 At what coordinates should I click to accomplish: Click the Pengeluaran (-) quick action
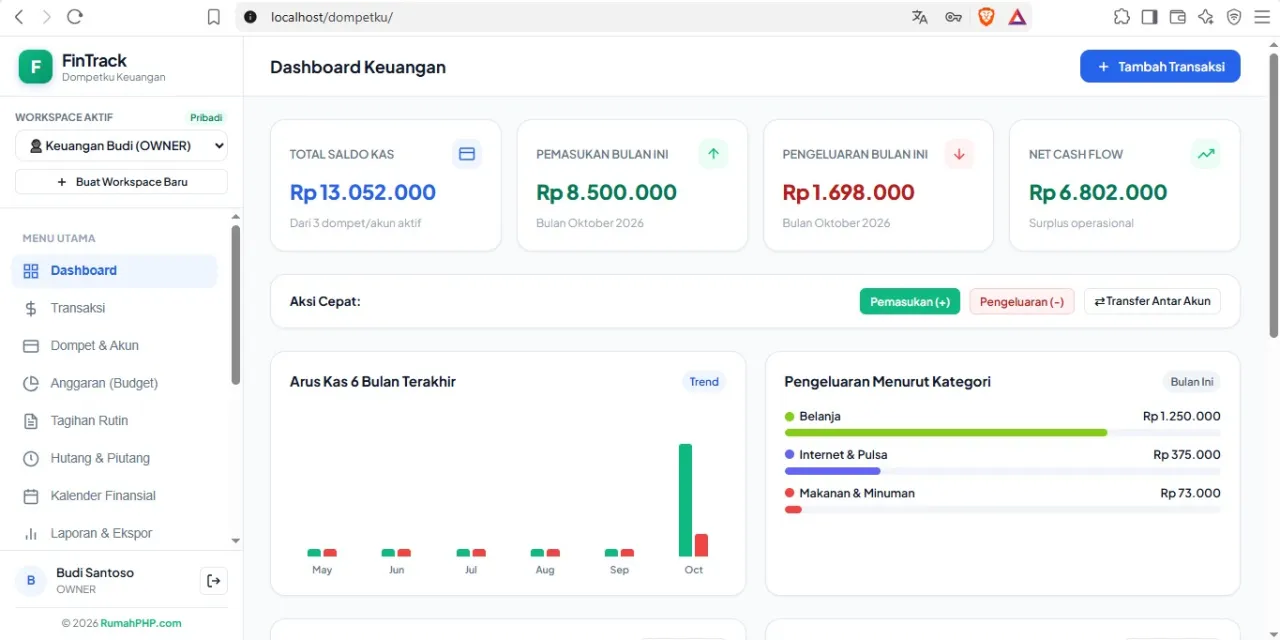point(1022,302)
